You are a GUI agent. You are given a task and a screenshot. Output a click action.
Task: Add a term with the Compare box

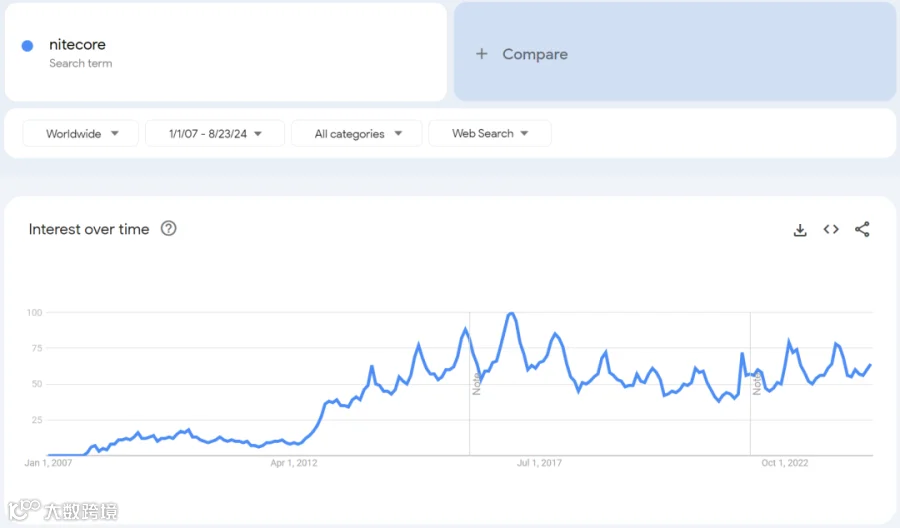tap(674, 52)
